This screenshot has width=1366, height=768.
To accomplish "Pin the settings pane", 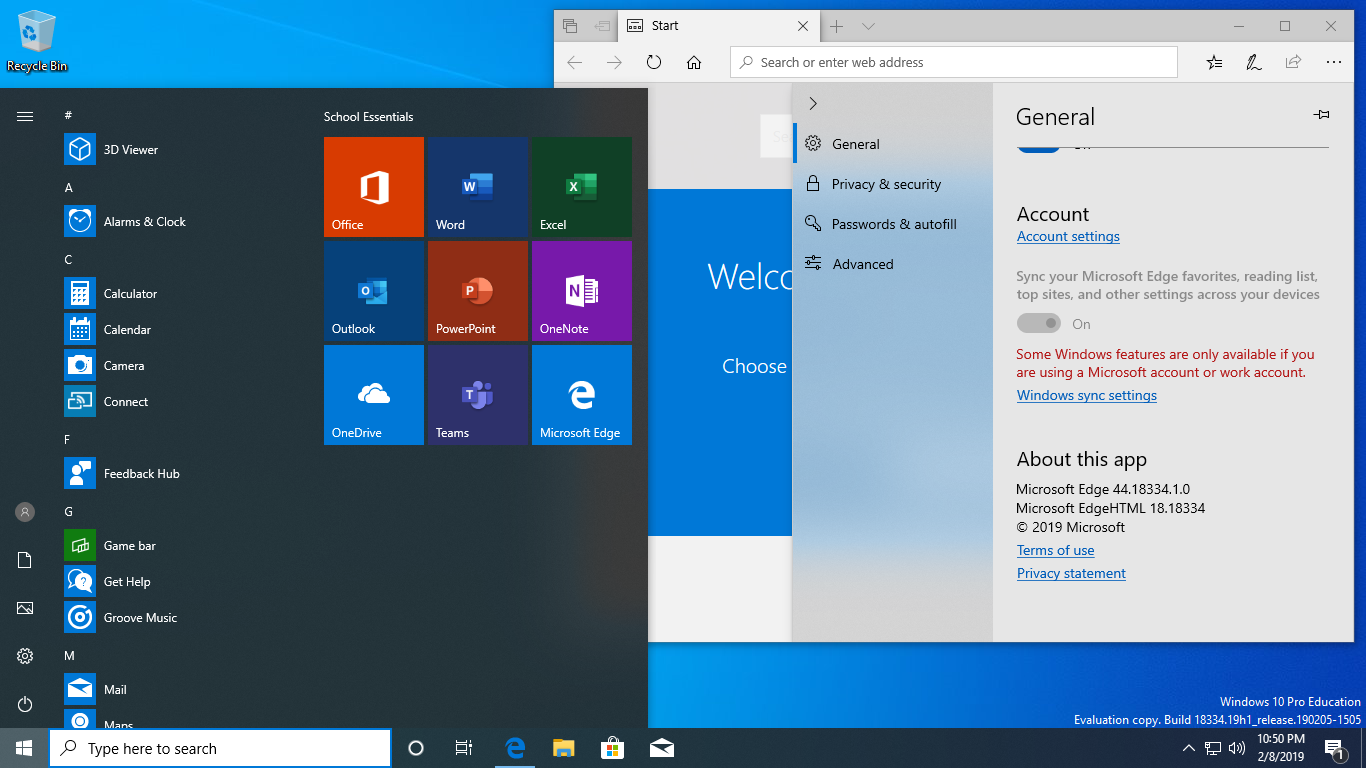I will pos(1321,115).
